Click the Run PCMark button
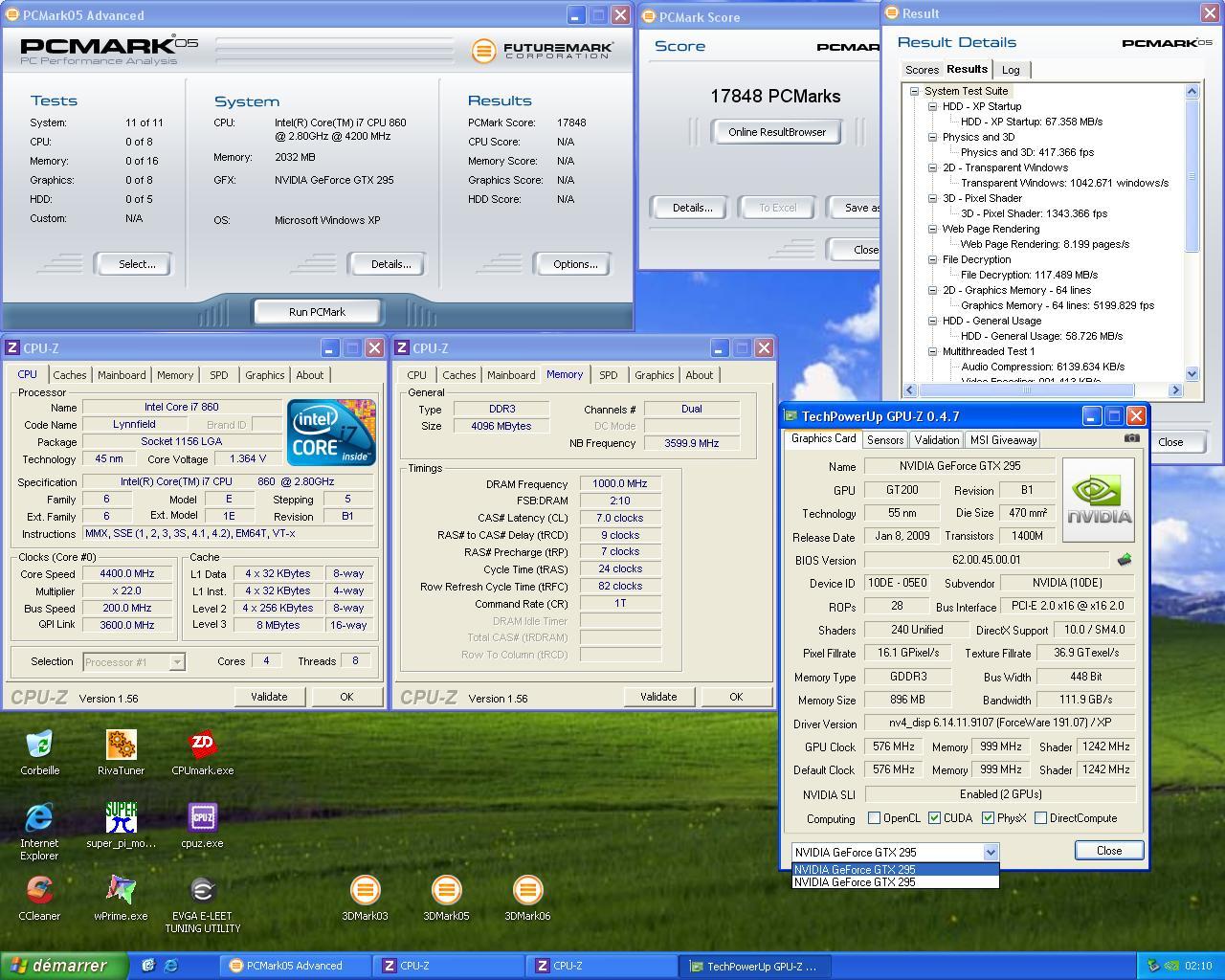The width and height of the screenshot is (1225, 980). [x=317, y=312]
